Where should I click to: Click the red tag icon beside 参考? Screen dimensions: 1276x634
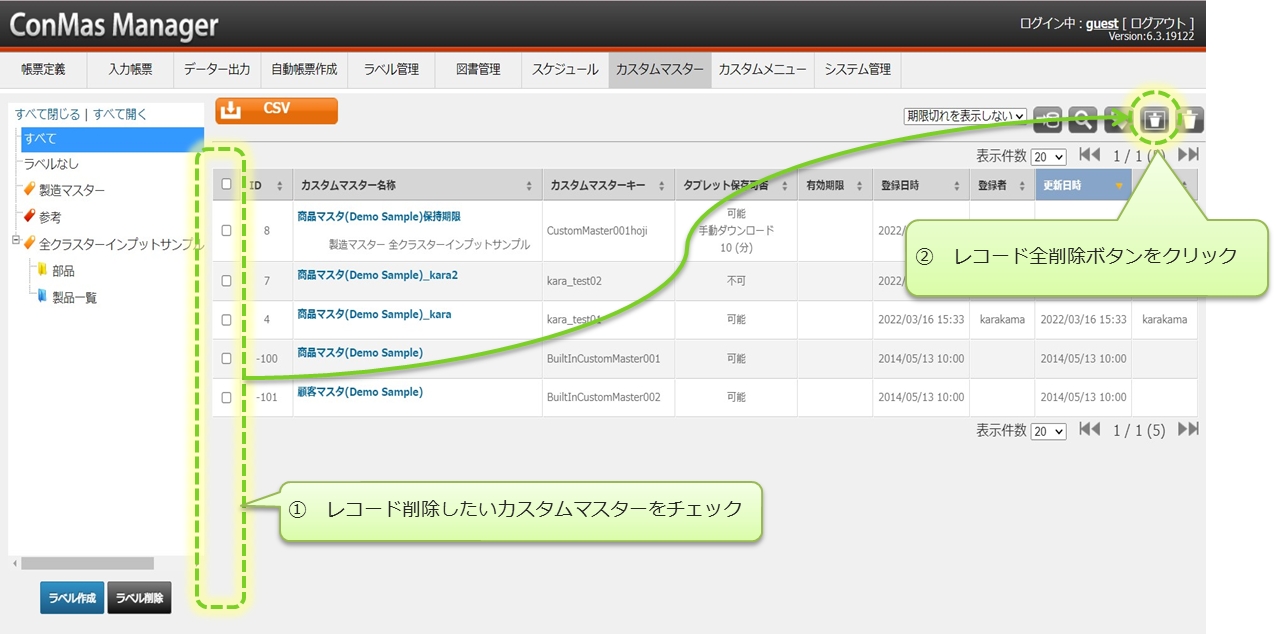tap(30, 216)
